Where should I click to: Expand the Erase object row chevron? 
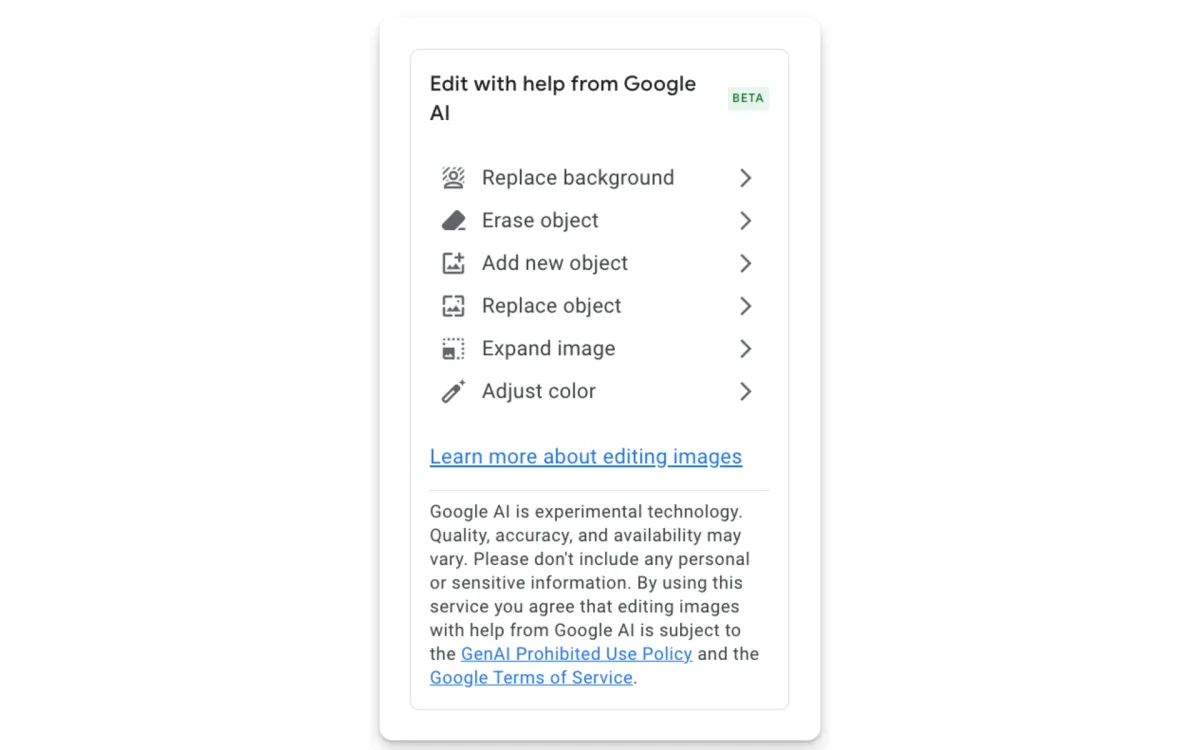pos(745,220)
